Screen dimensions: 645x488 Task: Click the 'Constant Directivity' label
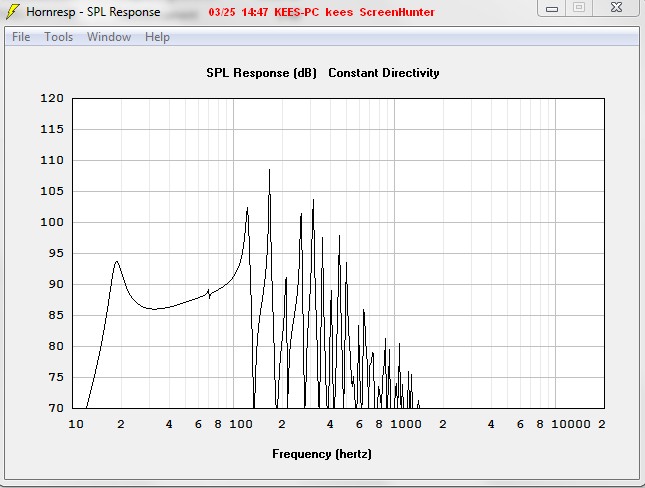click(383, 73)
